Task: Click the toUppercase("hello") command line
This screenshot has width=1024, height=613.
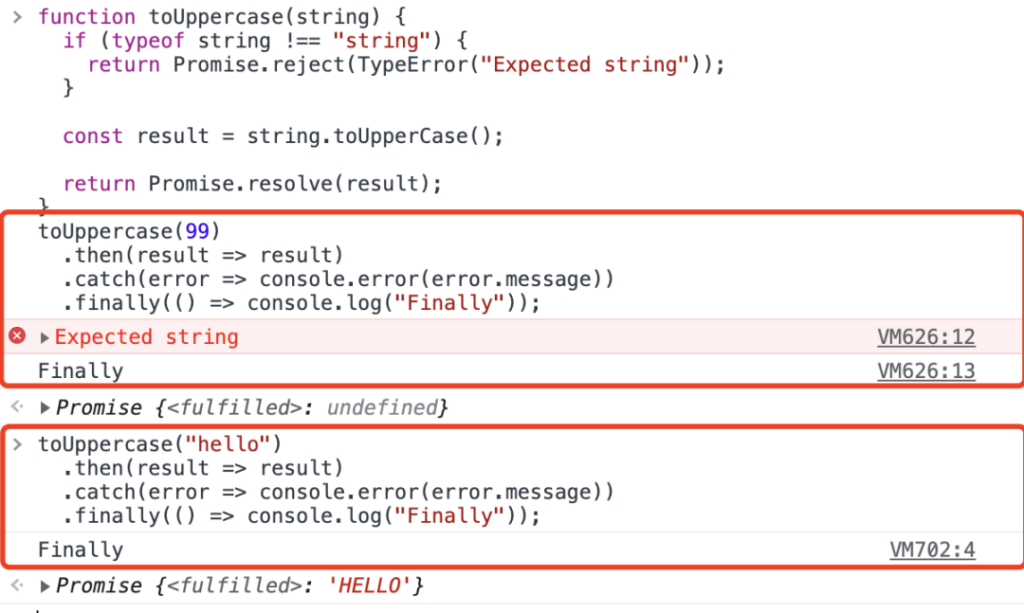Action: (x=159, y=445)
